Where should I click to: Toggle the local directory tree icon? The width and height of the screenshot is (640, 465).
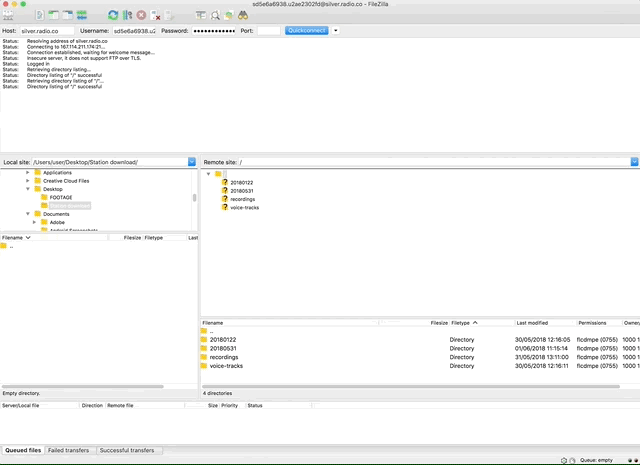tap(53, 16)
